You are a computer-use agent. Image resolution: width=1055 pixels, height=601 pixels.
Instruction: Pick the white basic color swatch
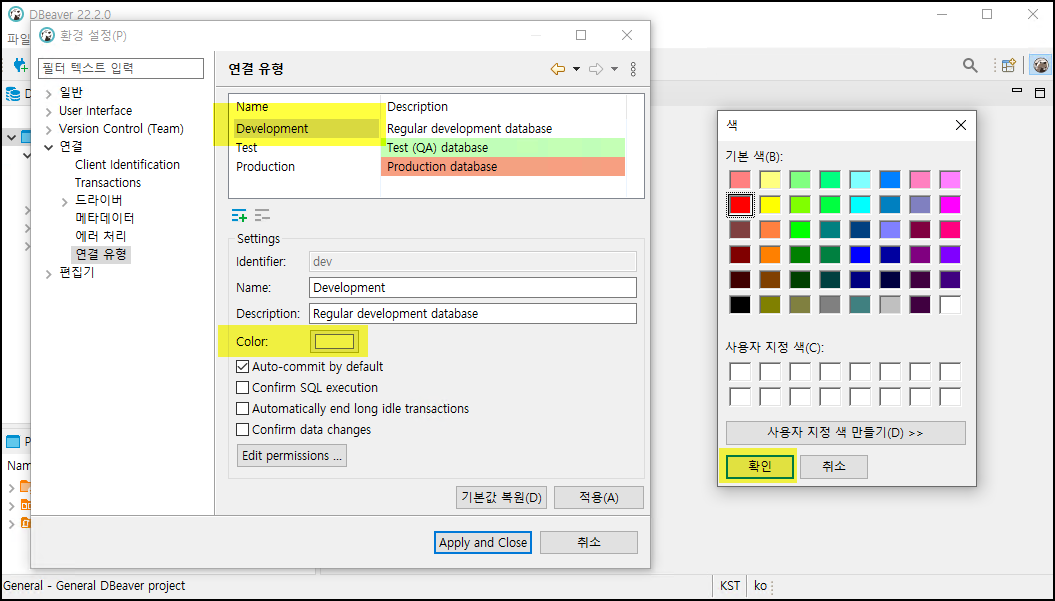pyautogui.click(x=950, y=304)
